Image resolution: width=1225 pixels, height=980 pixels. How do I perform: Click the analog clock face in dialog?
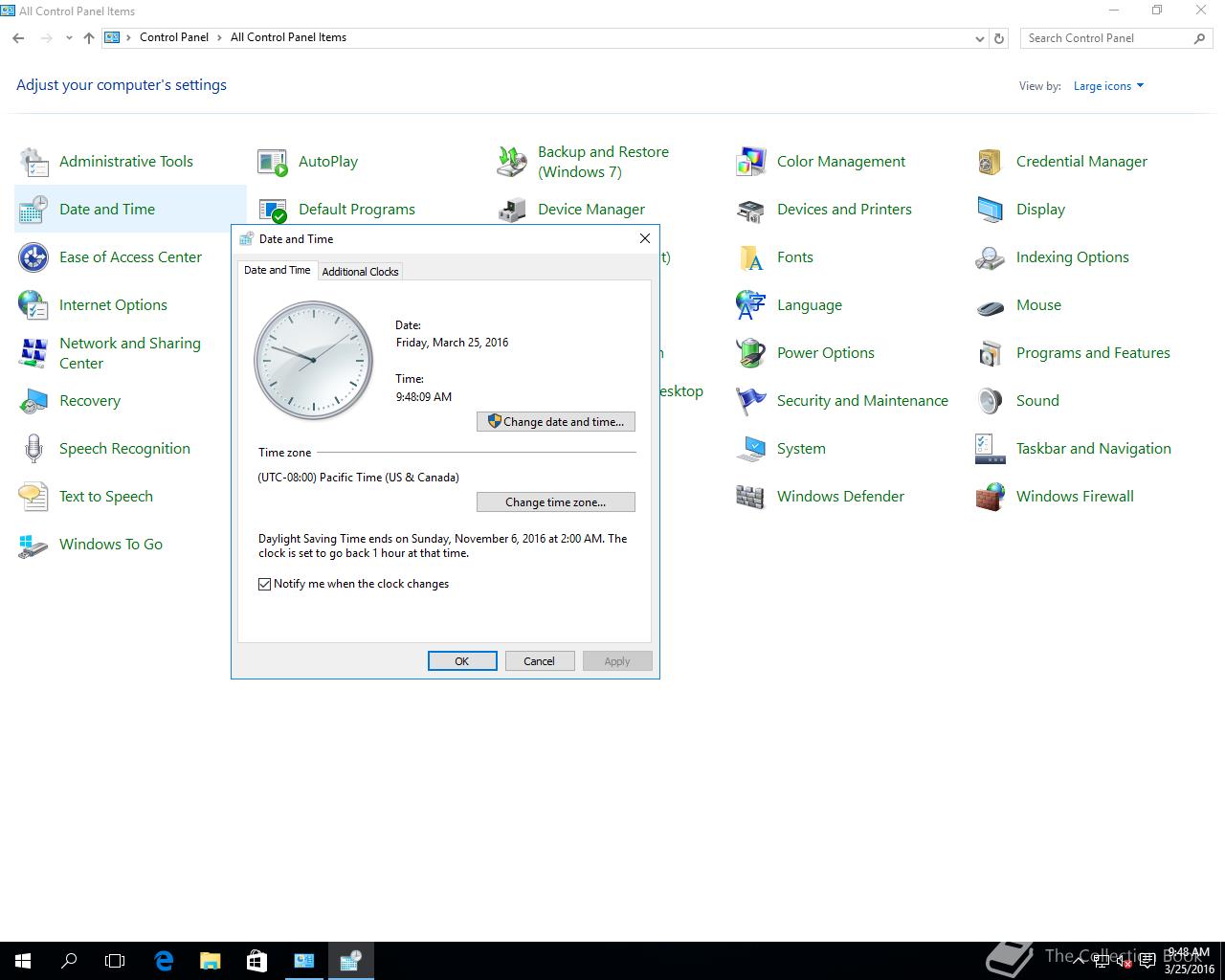coord(313,361)
